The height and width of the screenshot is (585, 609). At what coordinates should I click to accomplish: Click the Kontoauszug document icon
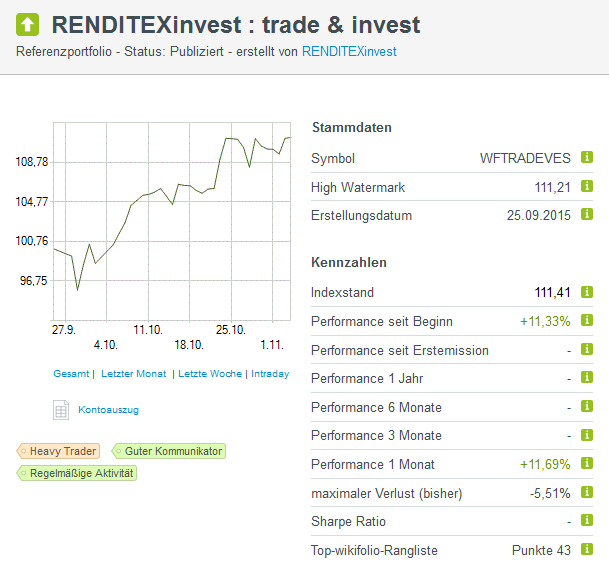pos(61,410)
